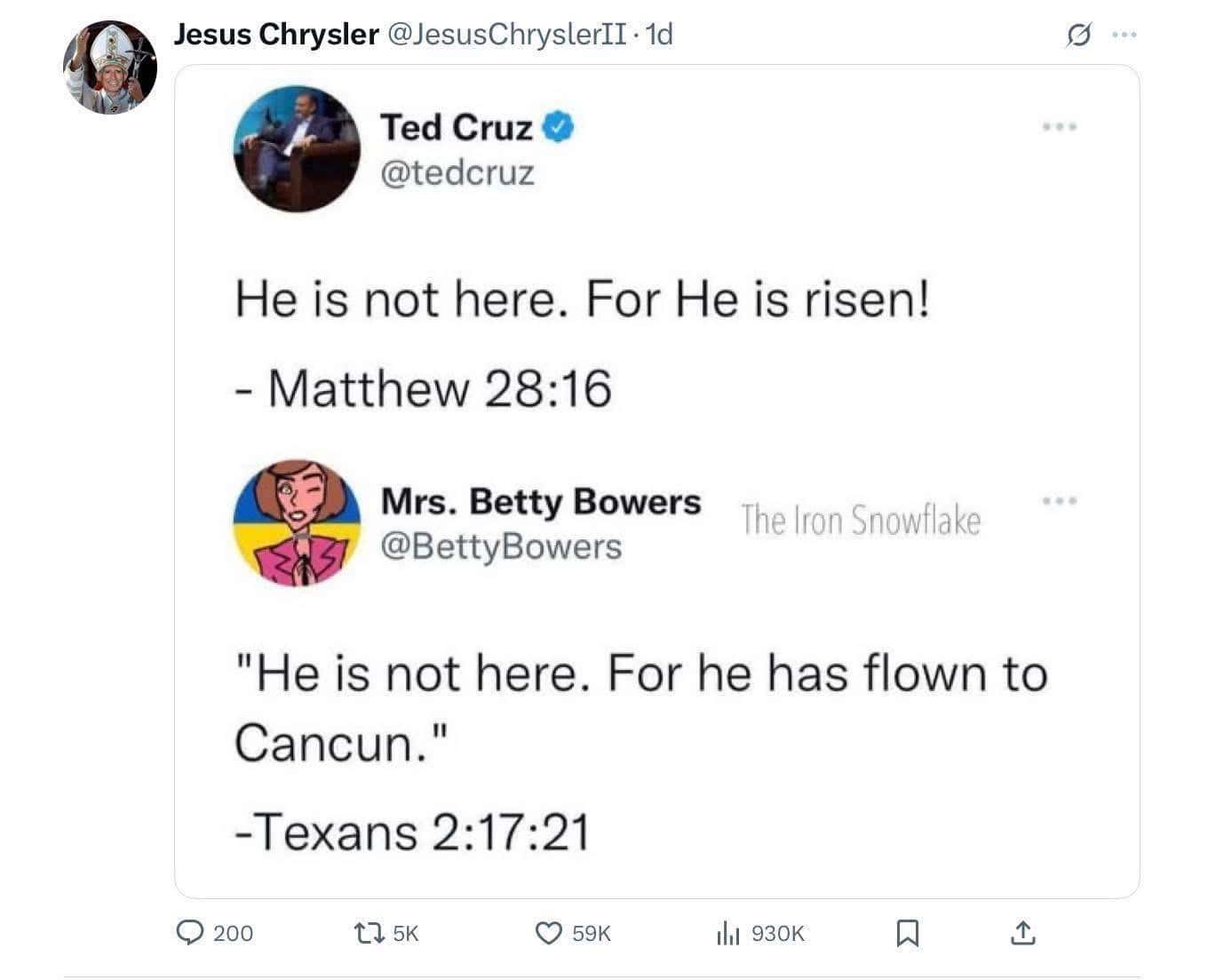Bookmark this post
The height and width of the screenshot is (980, 1232).
pyautogui.click(x=907, y=932)
